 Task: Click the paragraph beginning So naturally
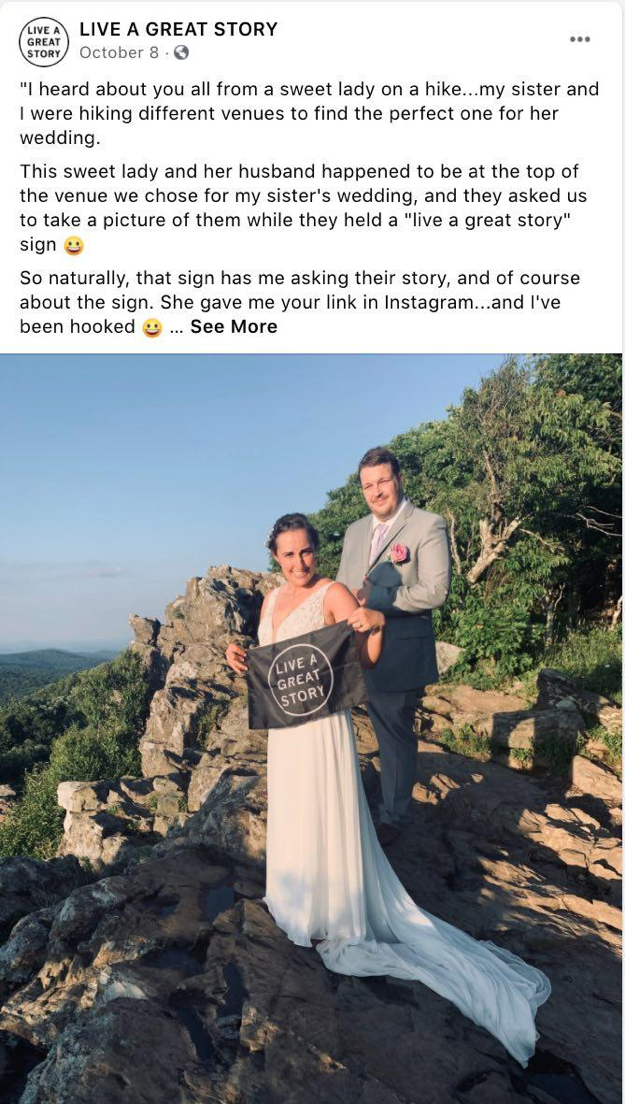click(300, 302)
